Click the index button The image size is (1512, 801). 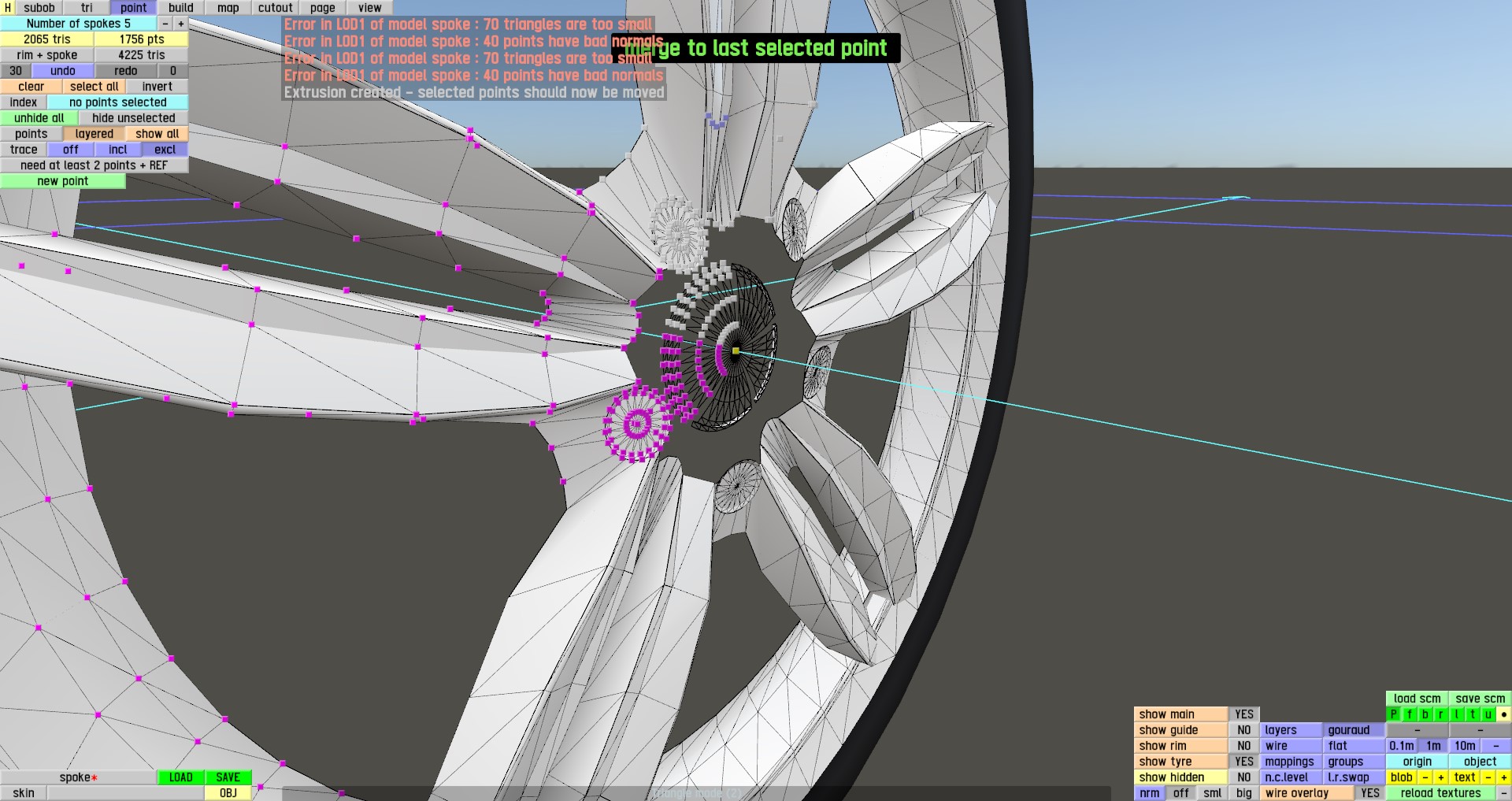pos(24,102)
